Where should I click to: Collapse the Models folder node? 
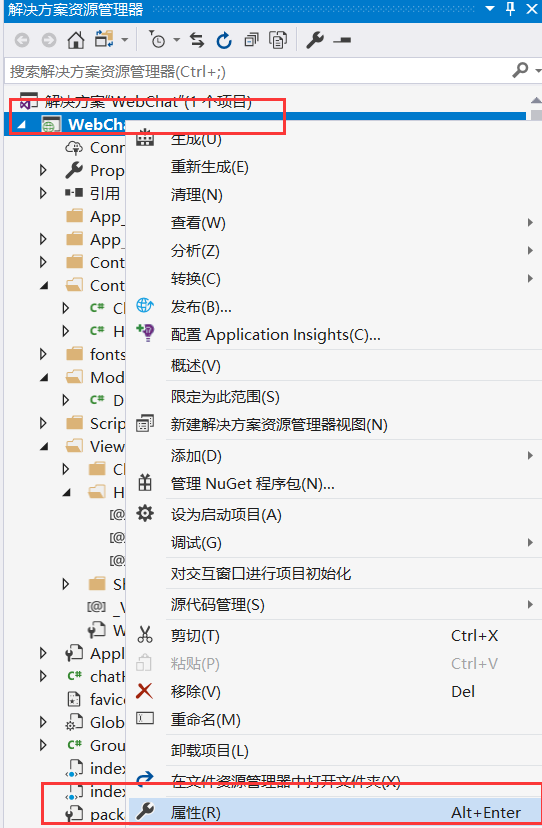tap(44, 378)
